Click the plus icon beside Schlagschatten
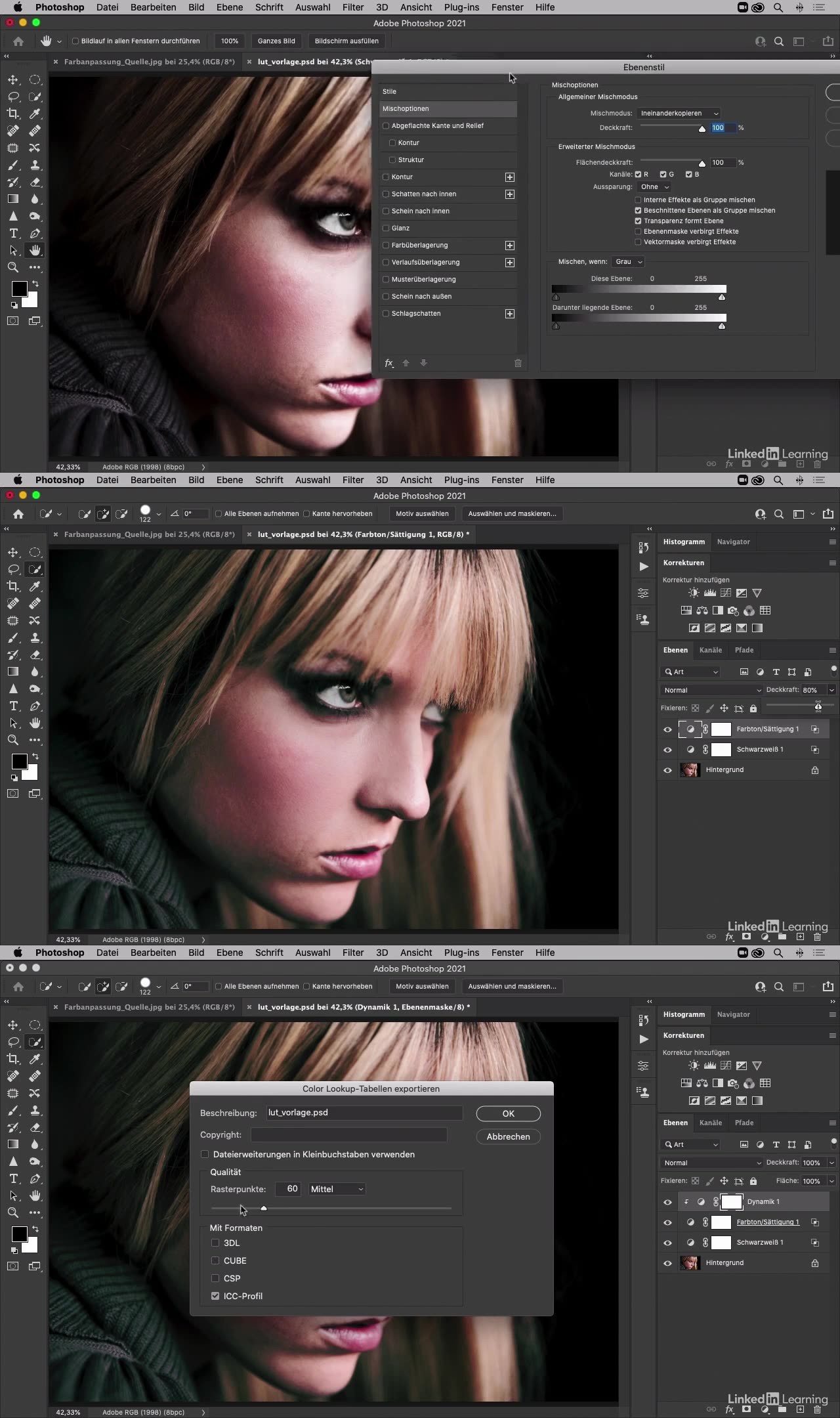The width and height of the screenshot is (840, 1418). (x=509, y=314)
